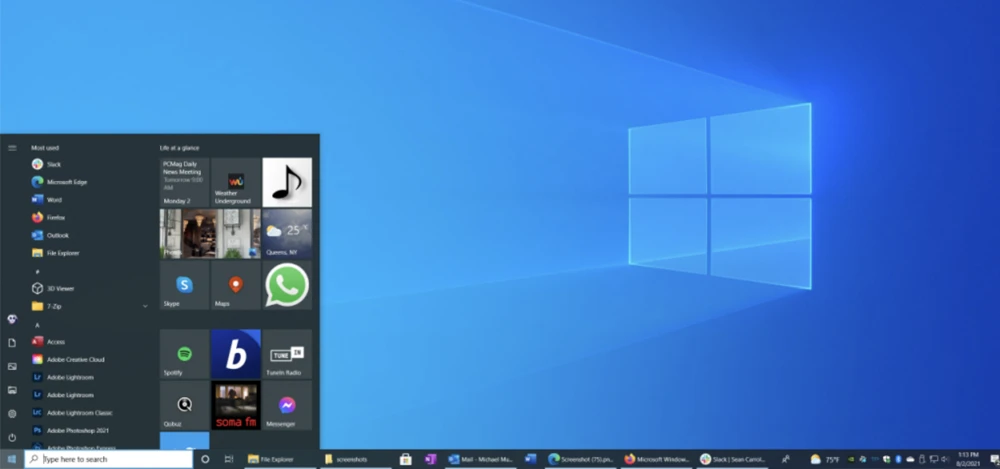Open the soma fm tile

click(236, 405)
